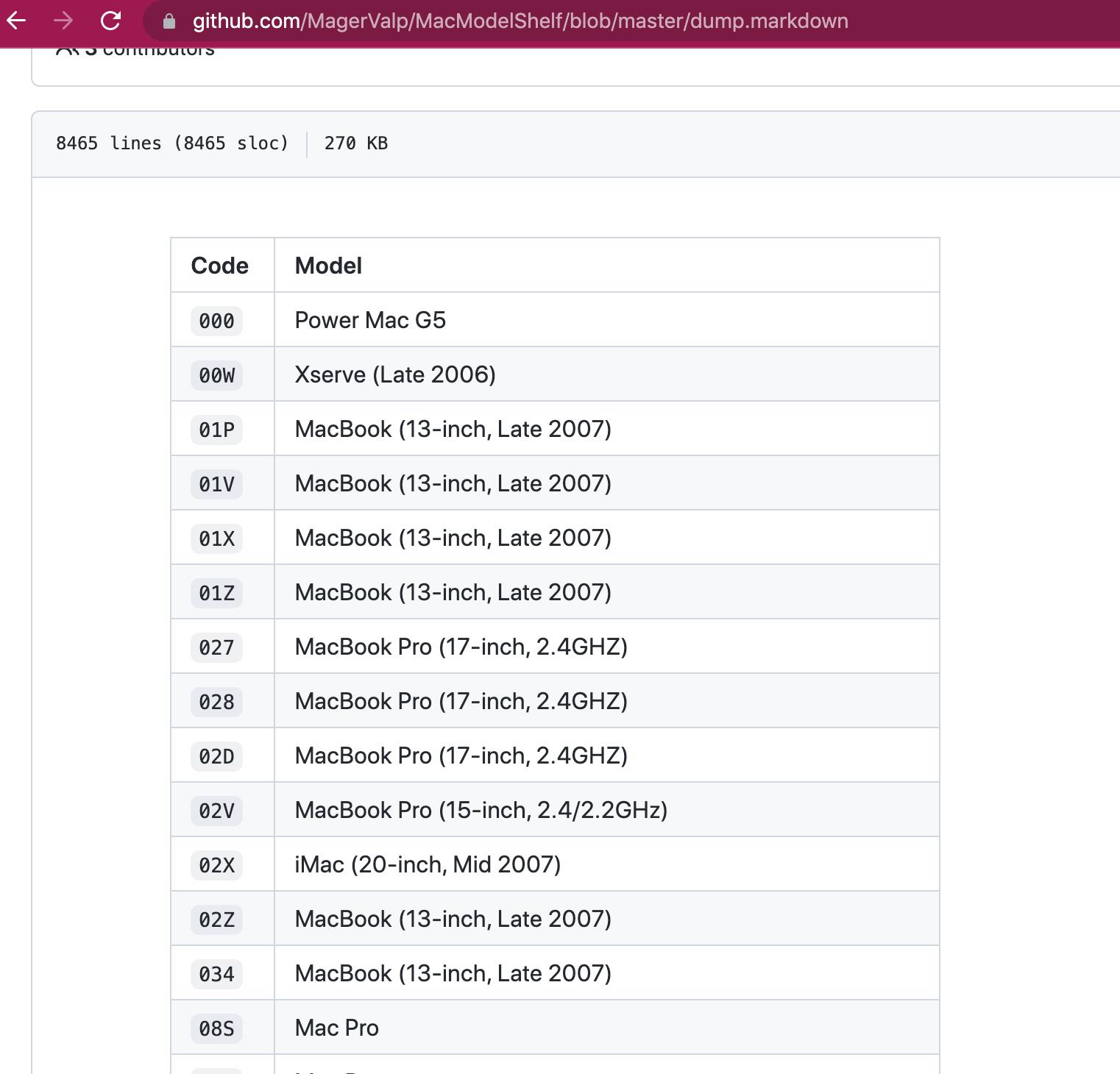
Task: Focus the github.com address bar URL
Action: pyautogui.click(x=520, y=21)
